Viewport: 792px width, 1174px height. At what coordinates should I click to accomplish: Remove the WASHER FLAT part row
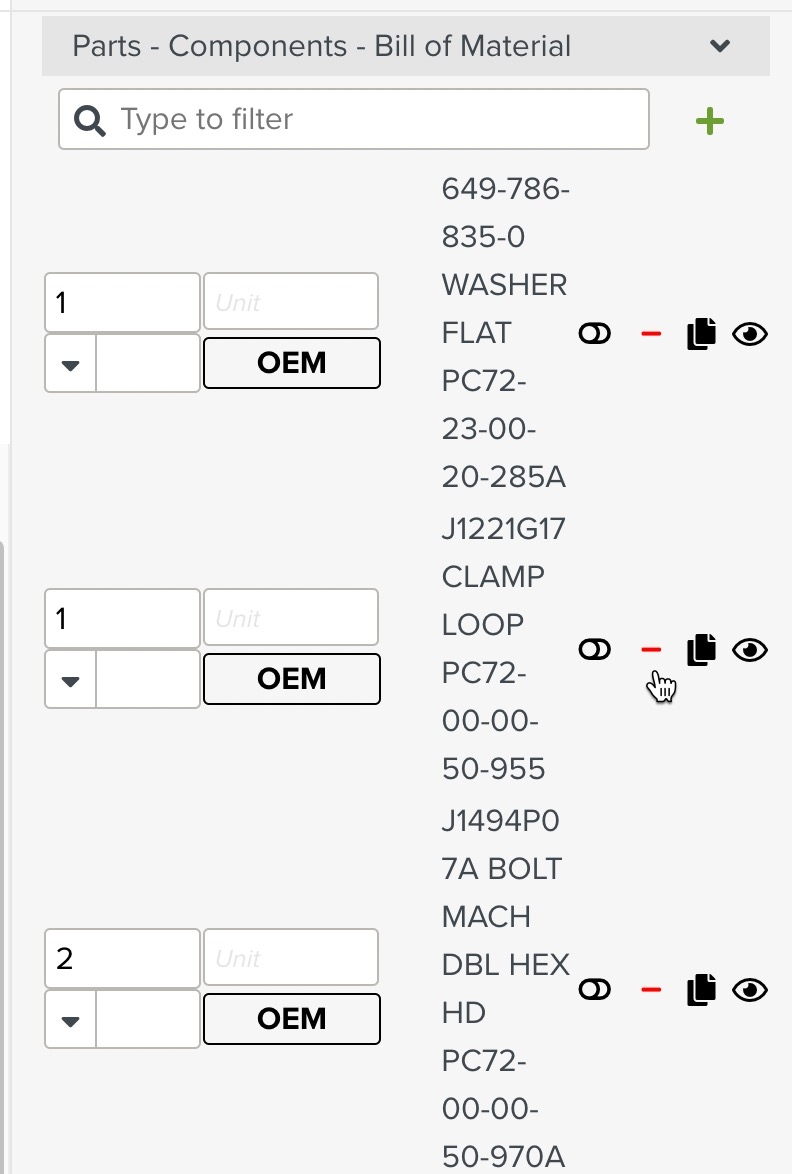(x=652, y=333)
